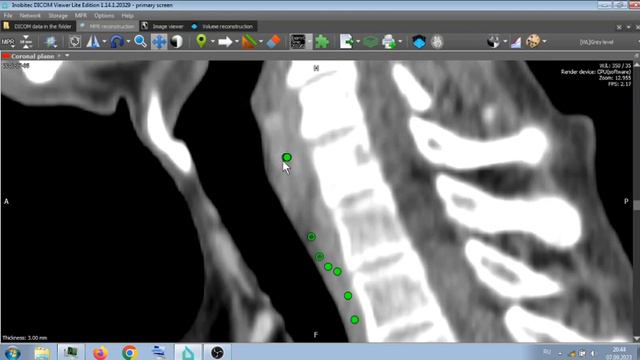Select the ruler measurement tool
This screenshot has height=360, width=640.
pyautogui.click(x=249, y=42)
